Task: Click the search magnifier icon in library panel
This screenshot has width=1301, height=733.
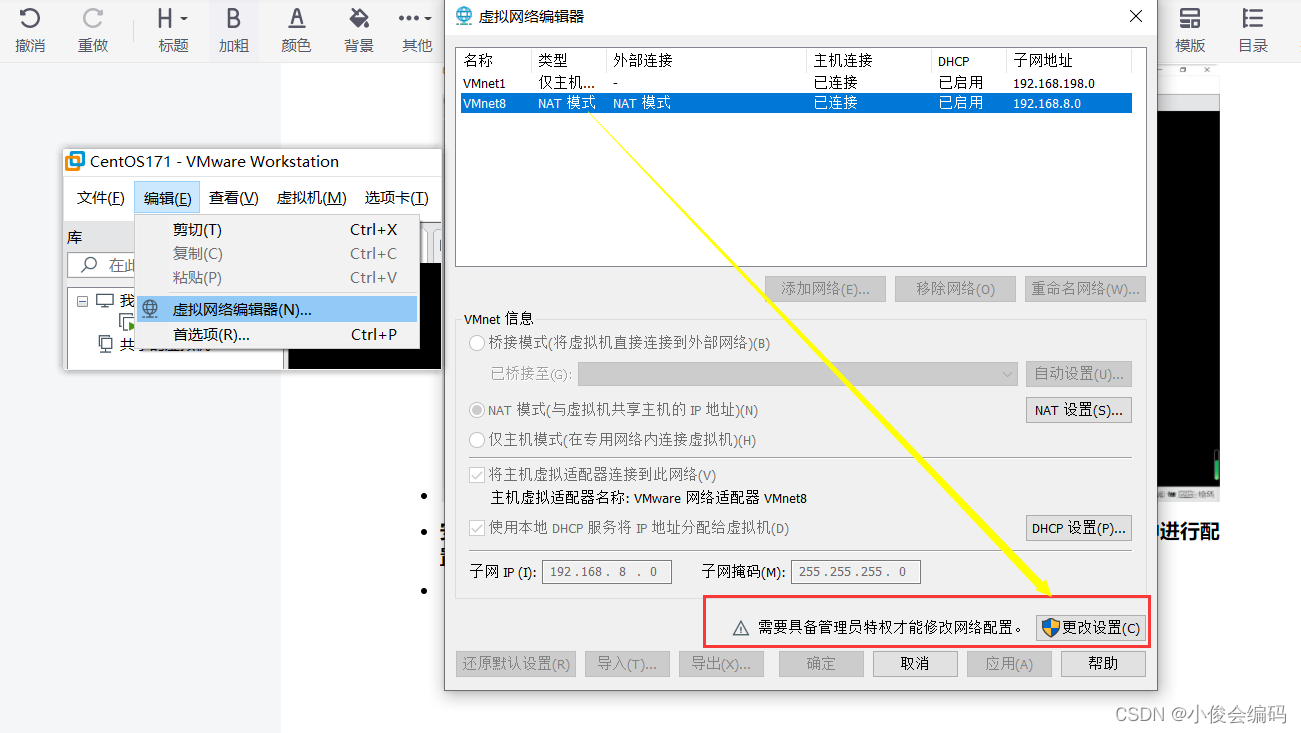Action: [x=89, y=265]
